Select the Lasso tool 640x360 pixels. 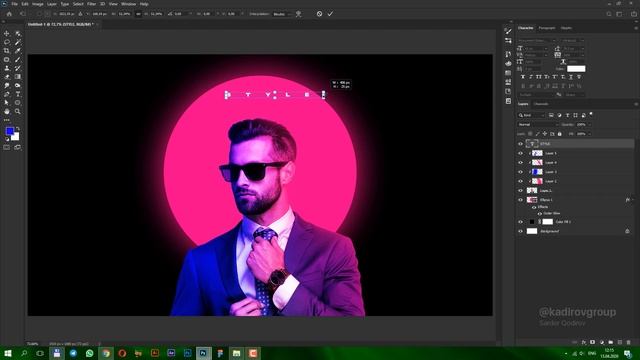[x=7, y=42]
